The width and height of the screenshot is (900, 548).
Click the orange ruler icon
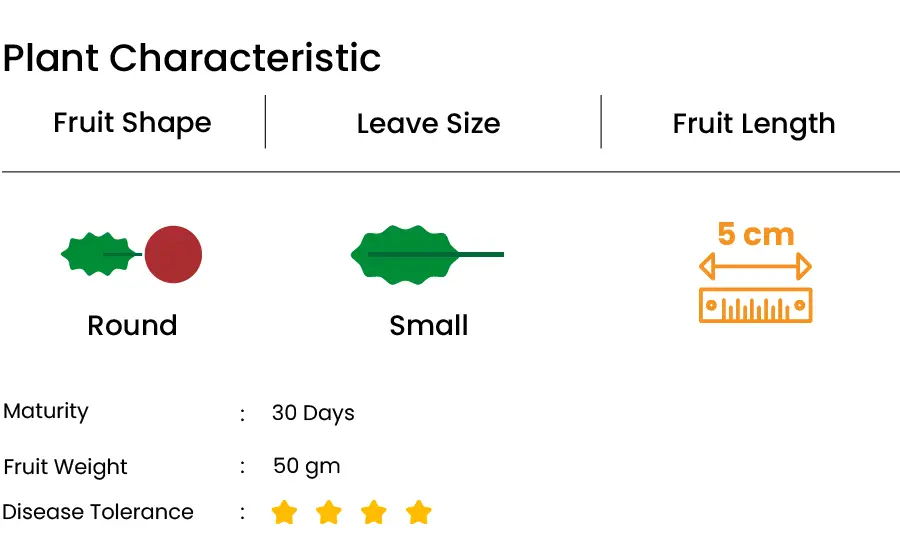pyautogui.click(x=755, y=305)
